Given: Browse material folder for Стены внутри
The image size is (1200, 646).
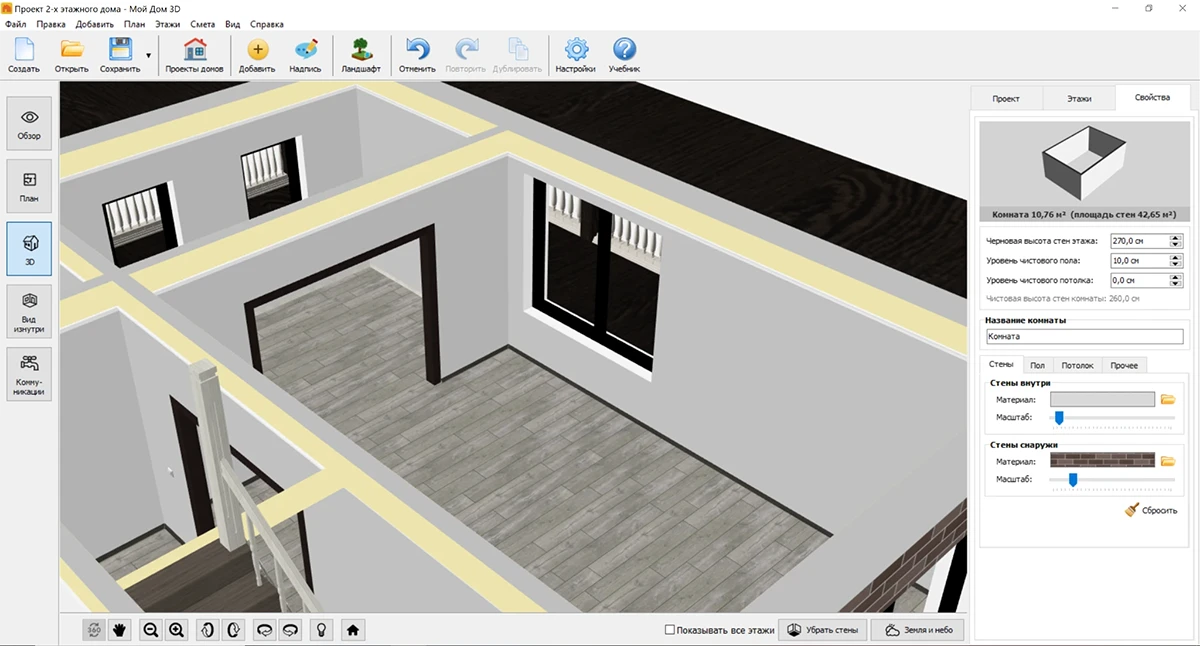Looking at the screenshot, I should click(x=1168, y=400).
